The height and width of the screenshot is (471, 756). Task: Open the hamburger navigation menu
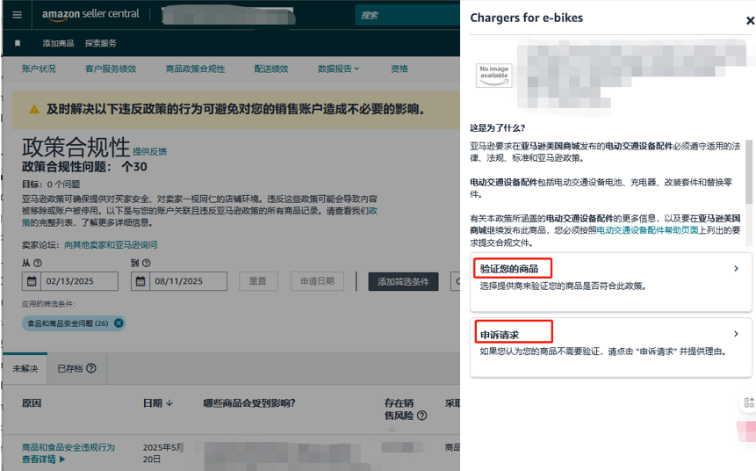[17, 15]
